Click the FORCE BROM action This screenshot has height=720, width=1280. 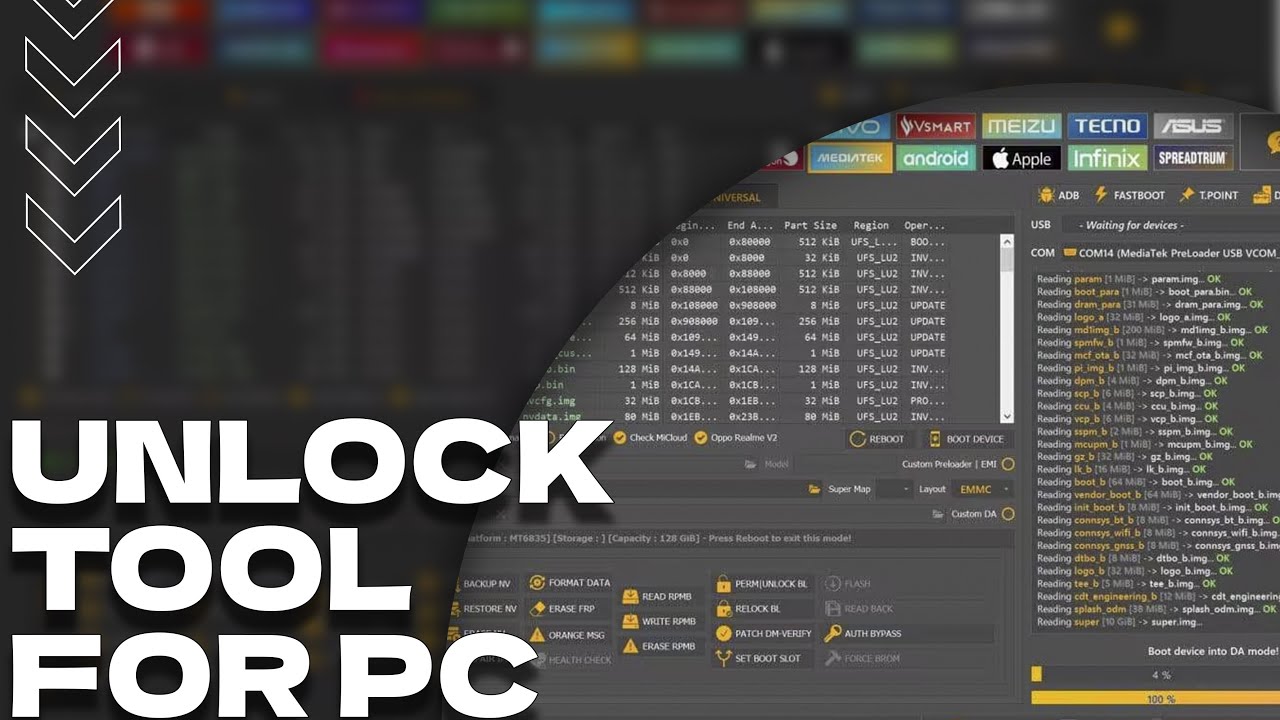[862, 658]
